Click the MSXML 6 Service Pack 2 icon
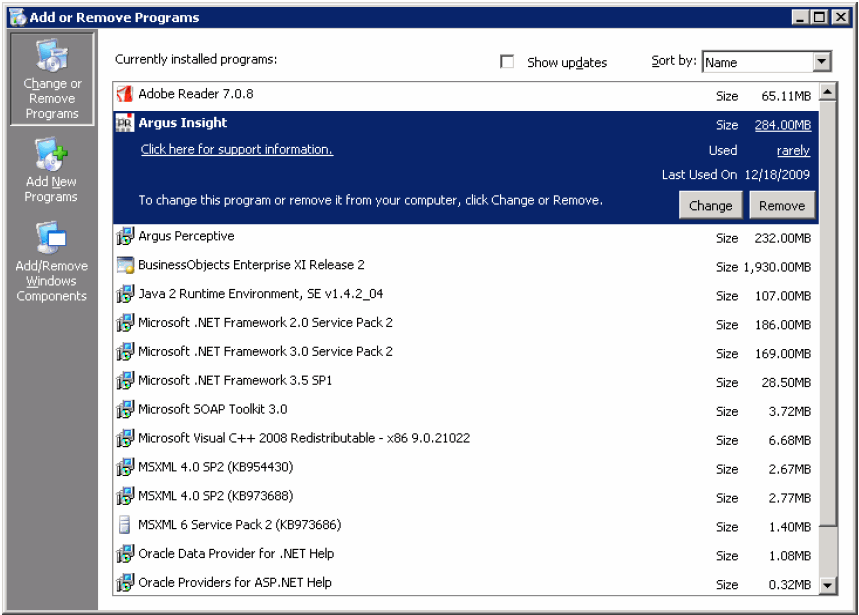The width and height of the screenshot is (859, 615). click(125, 525)
